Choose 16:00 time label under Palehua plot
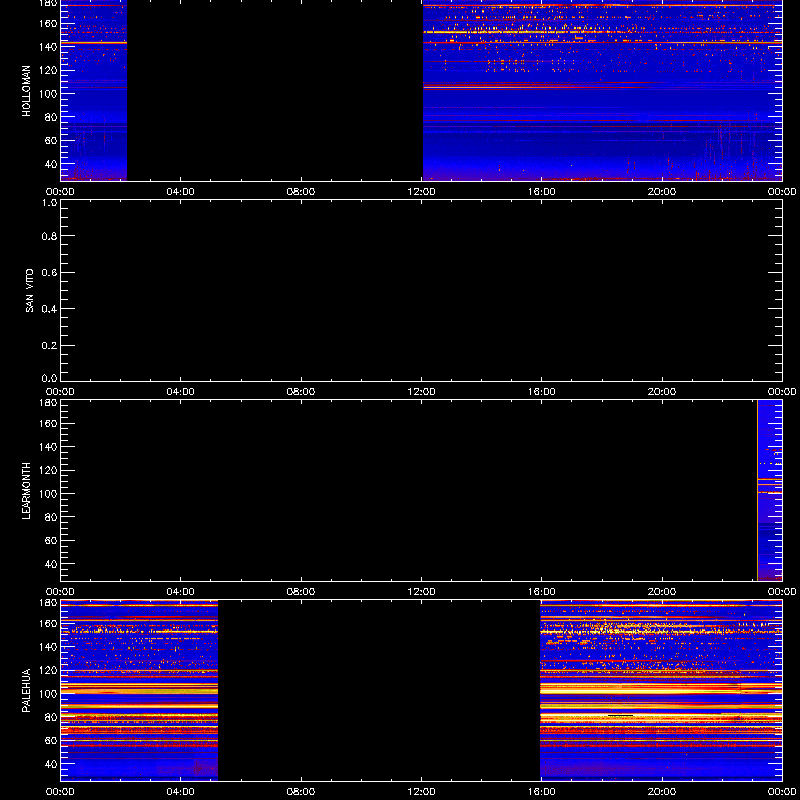This screenshot has height=800, width=800. pyautogui.click(x=542, y=792)
